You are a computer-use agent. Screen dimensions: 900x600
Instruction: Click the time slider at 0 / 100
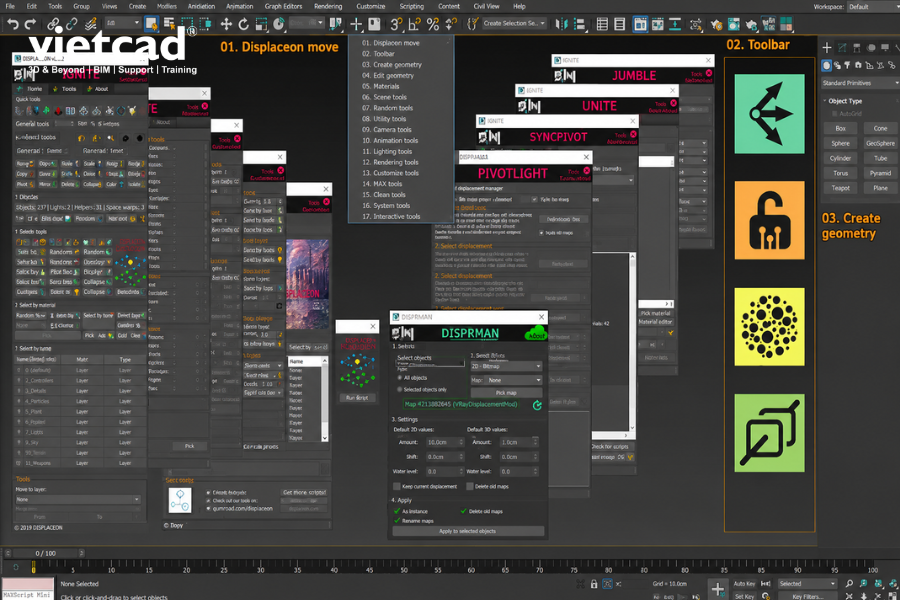pyautogui.click(x=46, y=553)
